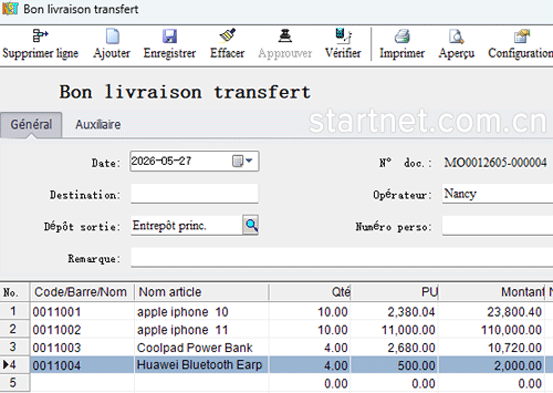Click the Nom article column header

click(201, 292)
